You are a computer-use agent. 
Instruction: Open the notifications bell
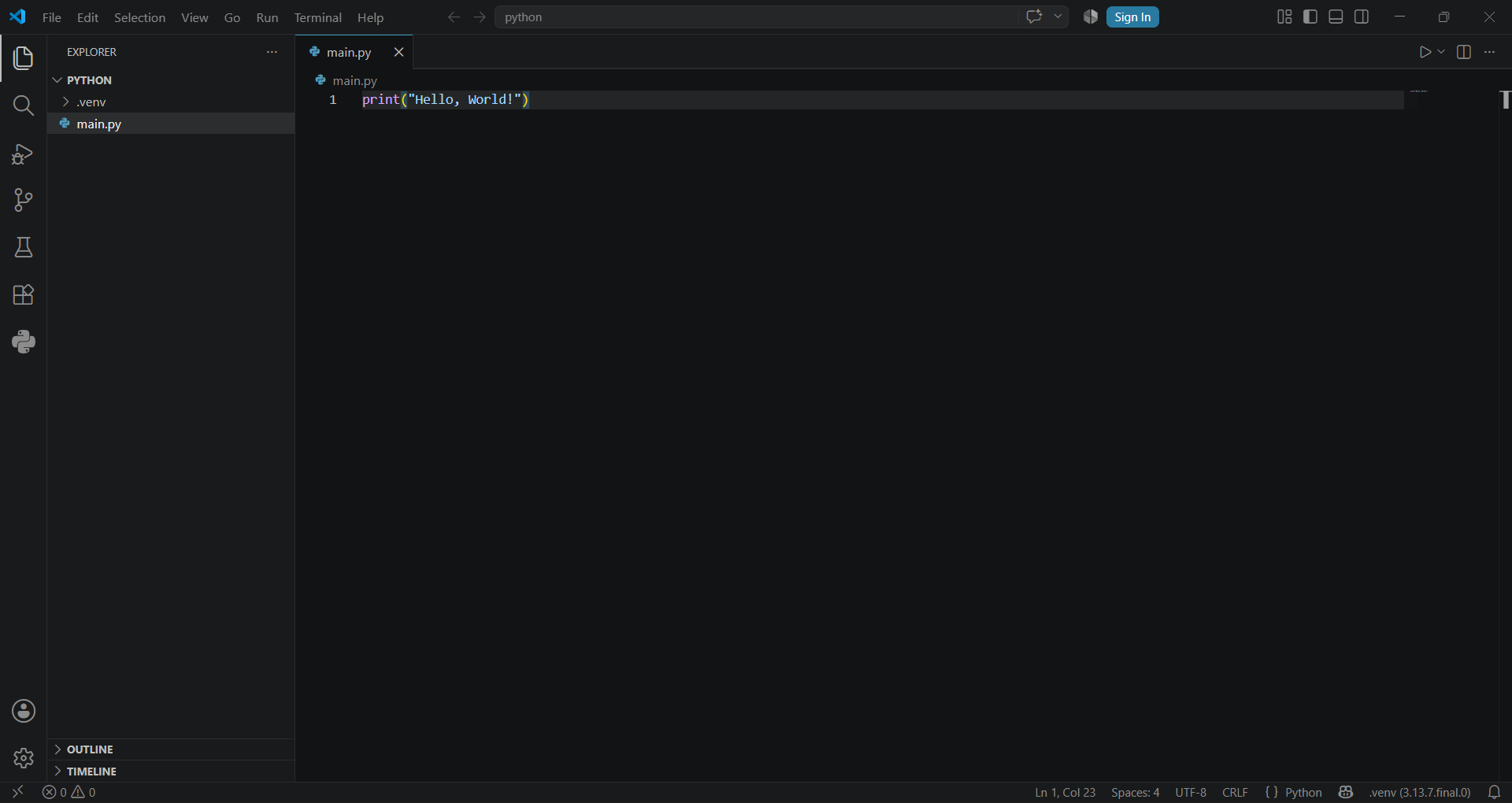pyautogui.click(x=1494, y=792)
